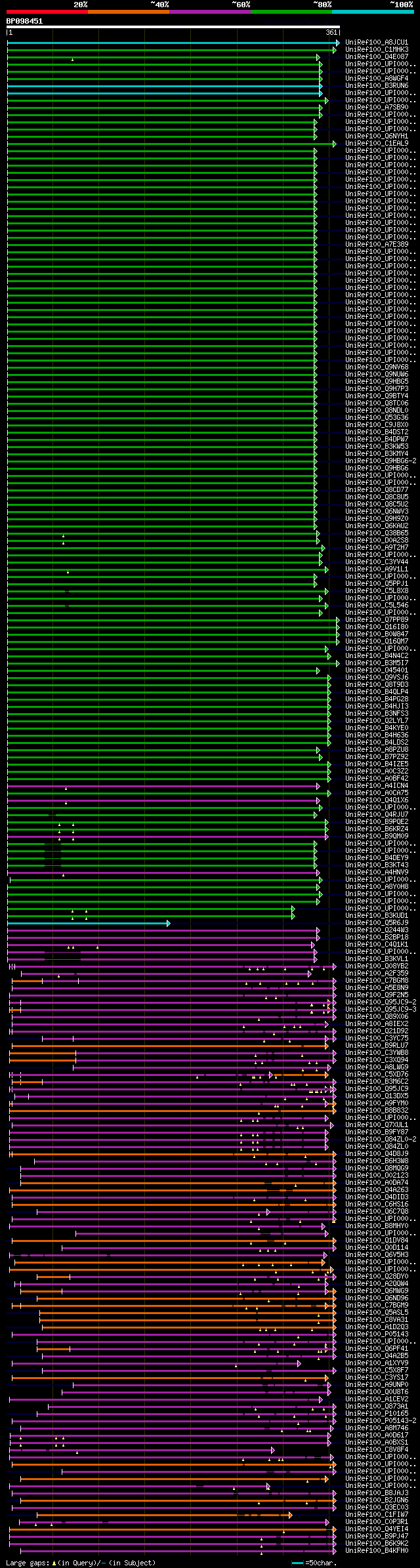Select the UniRef100_B9PQE2 label
This screenshot has height=1568, width=420.
[x=377, y=821]
